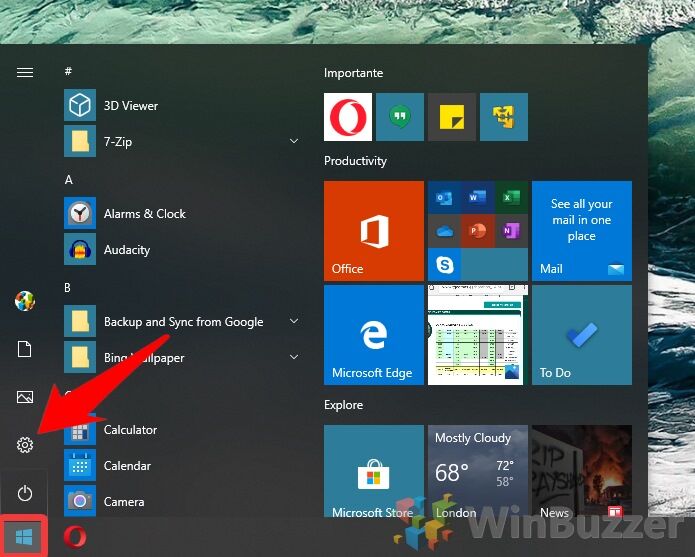The height and width of the screenshot is (557, 695).
Task: Open the user account avatar icon
Action: tap(25, 301)
